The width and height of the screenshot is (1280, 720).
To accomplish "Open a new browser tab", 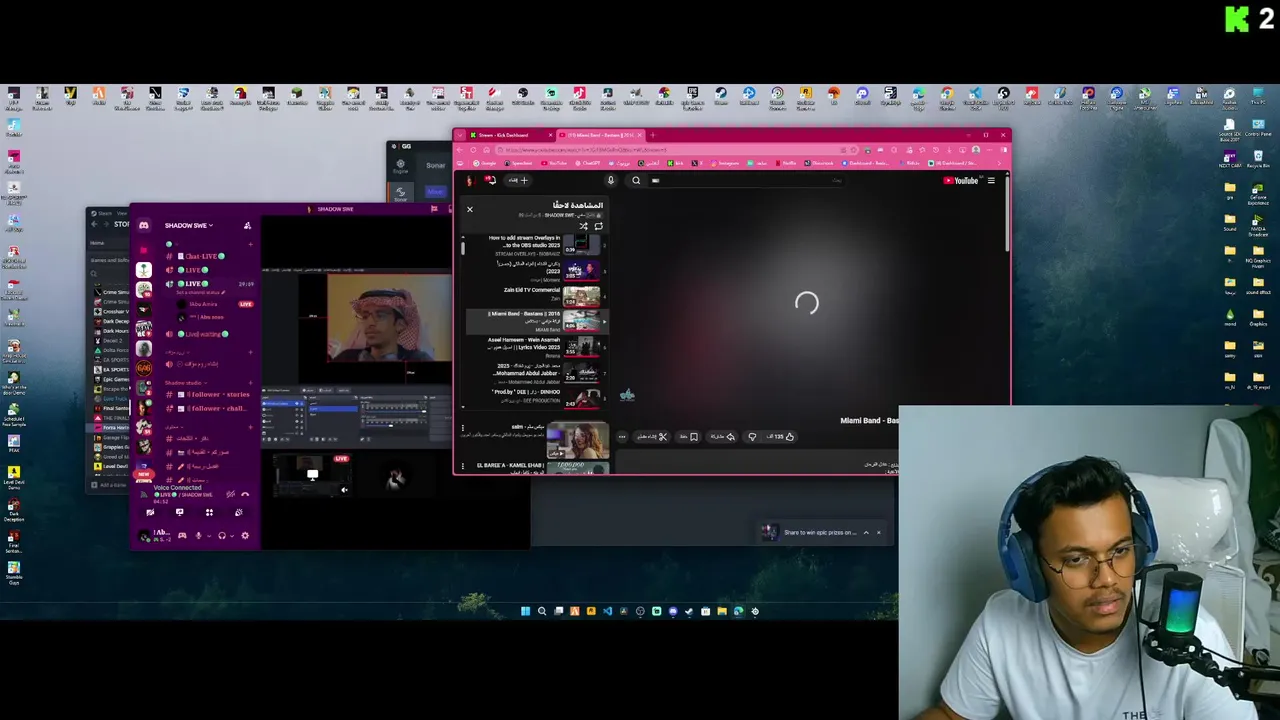I will (652, 135).
